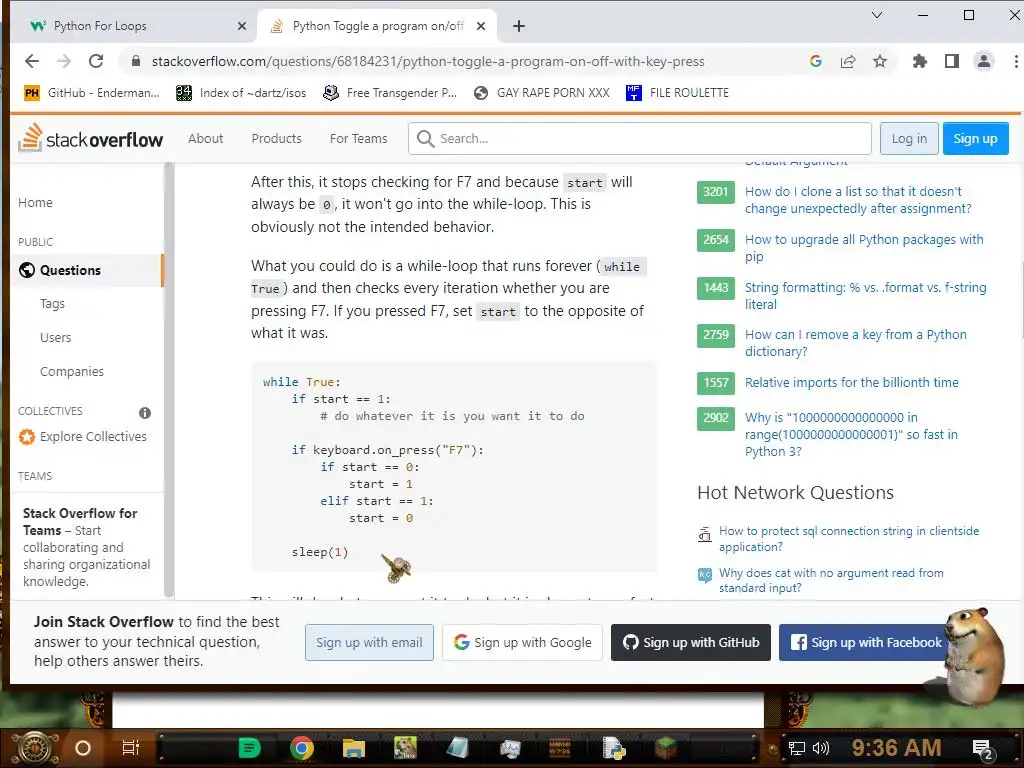Open 'String formatting: % vs. .format' question
Screen dimensions: 1024x768
tap(865, 296)
